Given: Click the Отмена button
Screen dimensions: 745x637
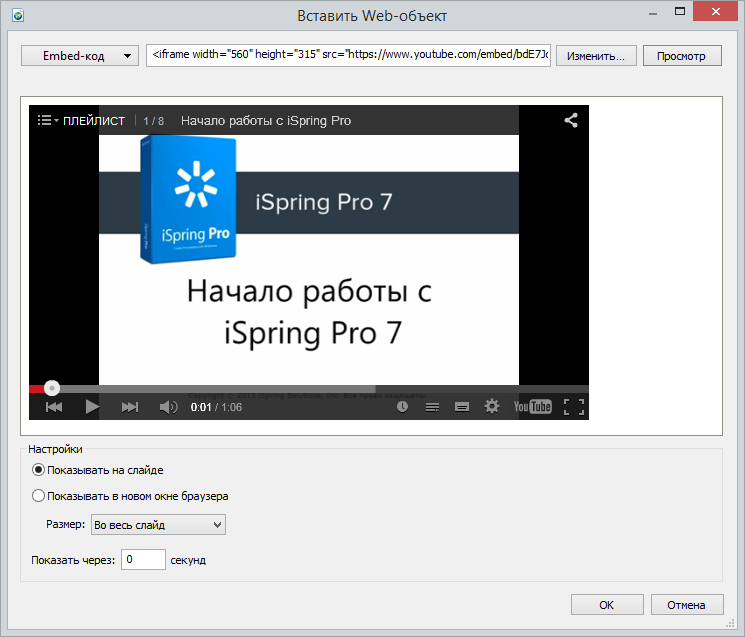Looking at the screenshot, I should [687, 605].
